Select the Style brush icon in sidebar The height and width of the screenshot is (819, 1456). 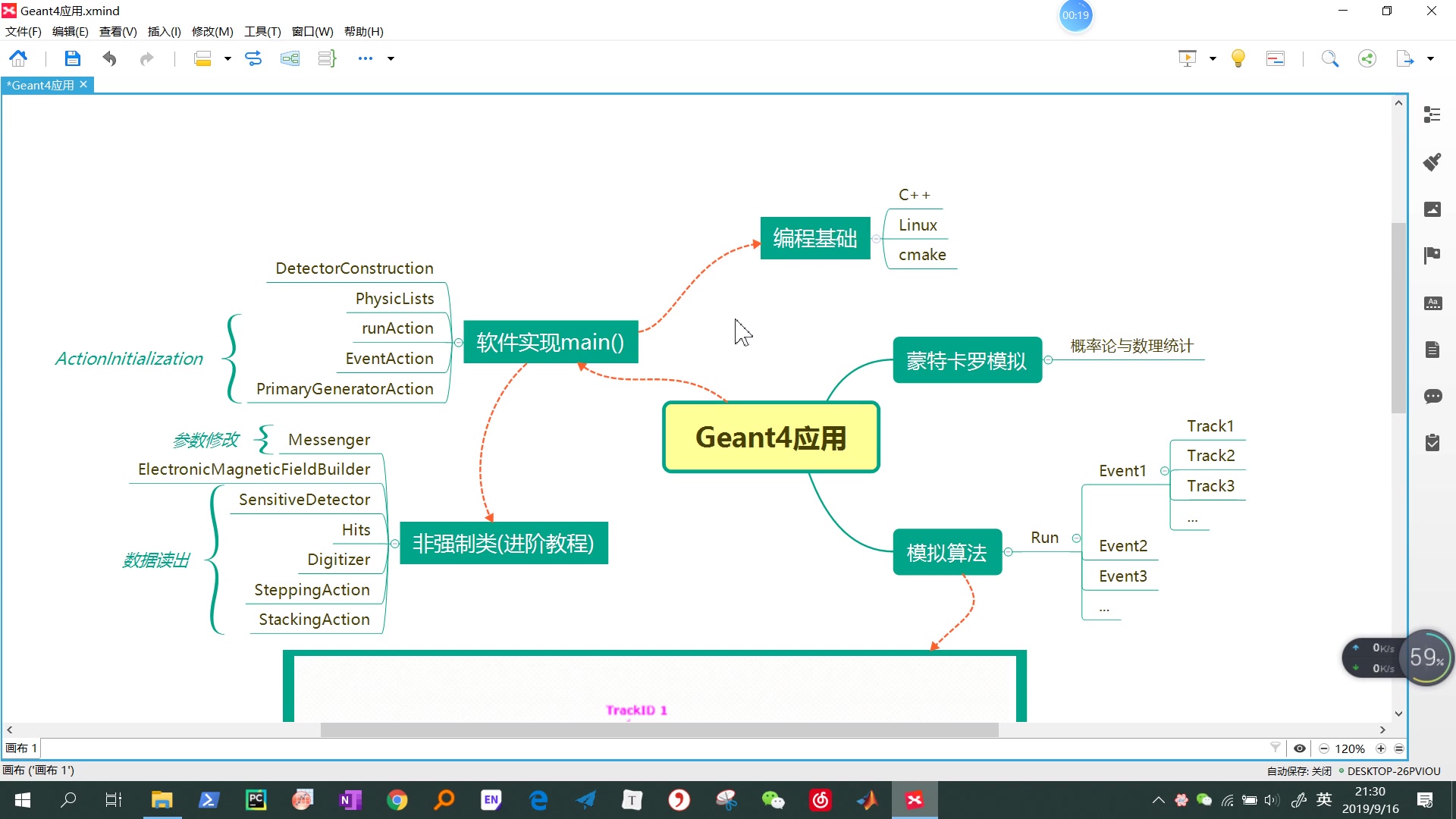1432,162
